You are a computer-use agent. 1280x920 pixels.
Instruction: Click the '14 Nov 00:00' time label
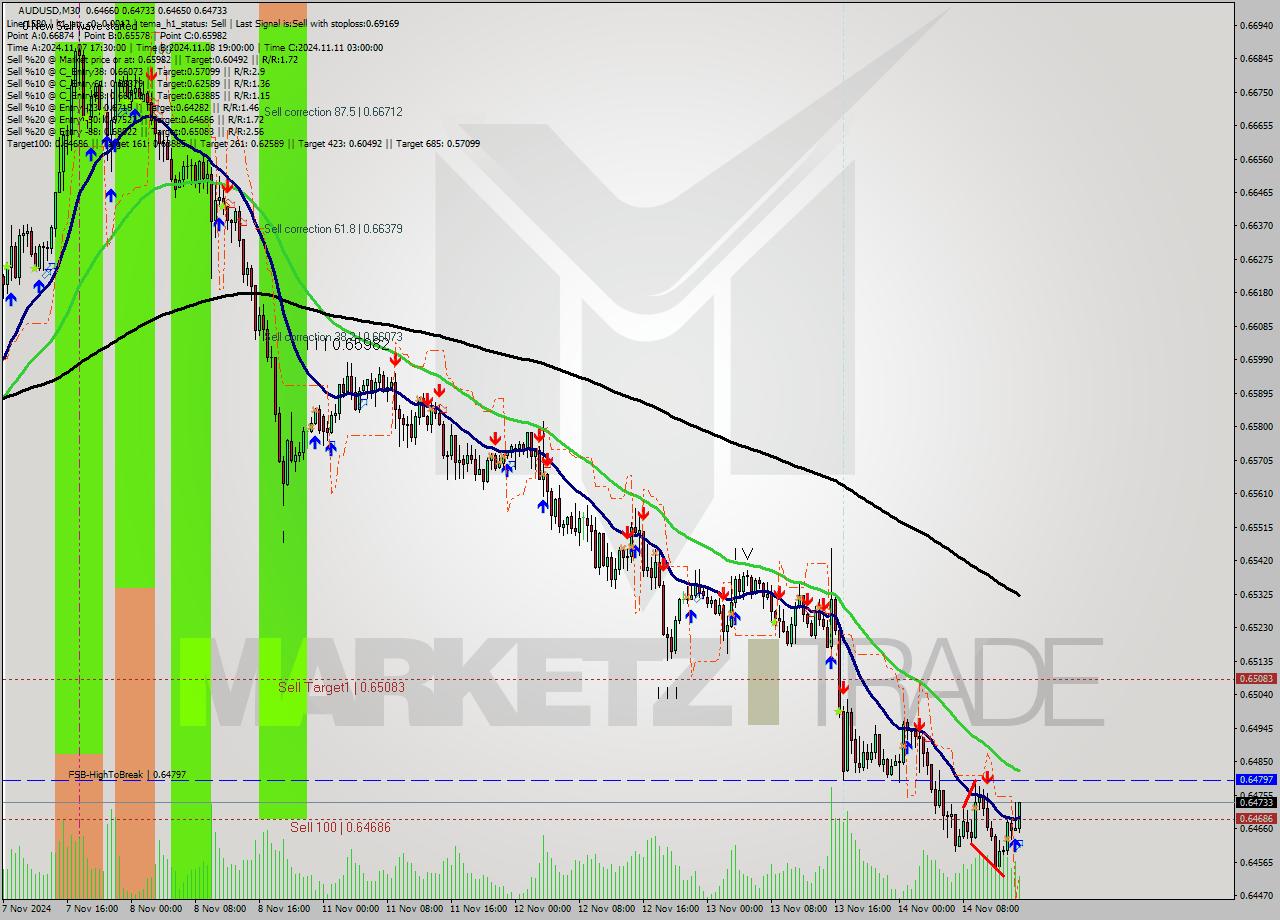click(926, 909)
